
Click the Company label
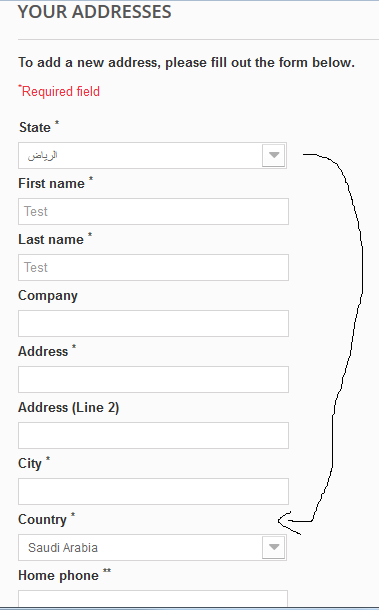[x=48, y=296]
